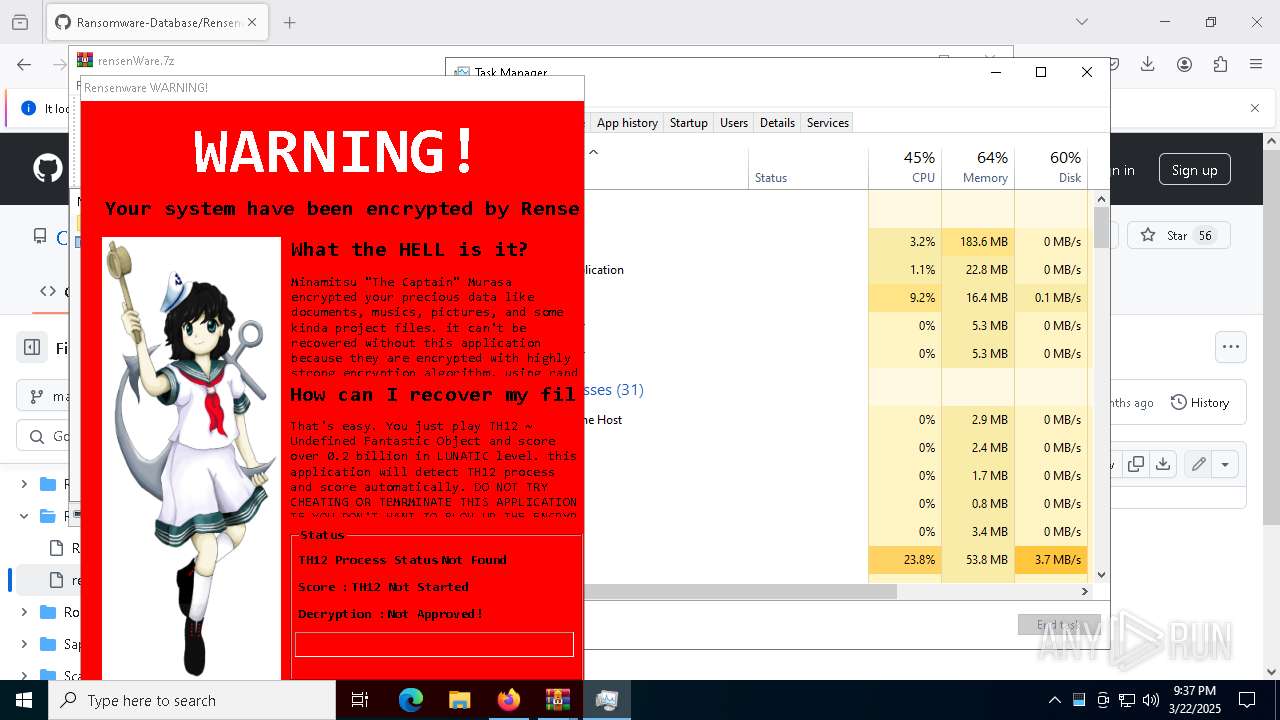Open GitHub home via Octocat logo
Viewport: 1280px width, 720px height.
[47, 168]
